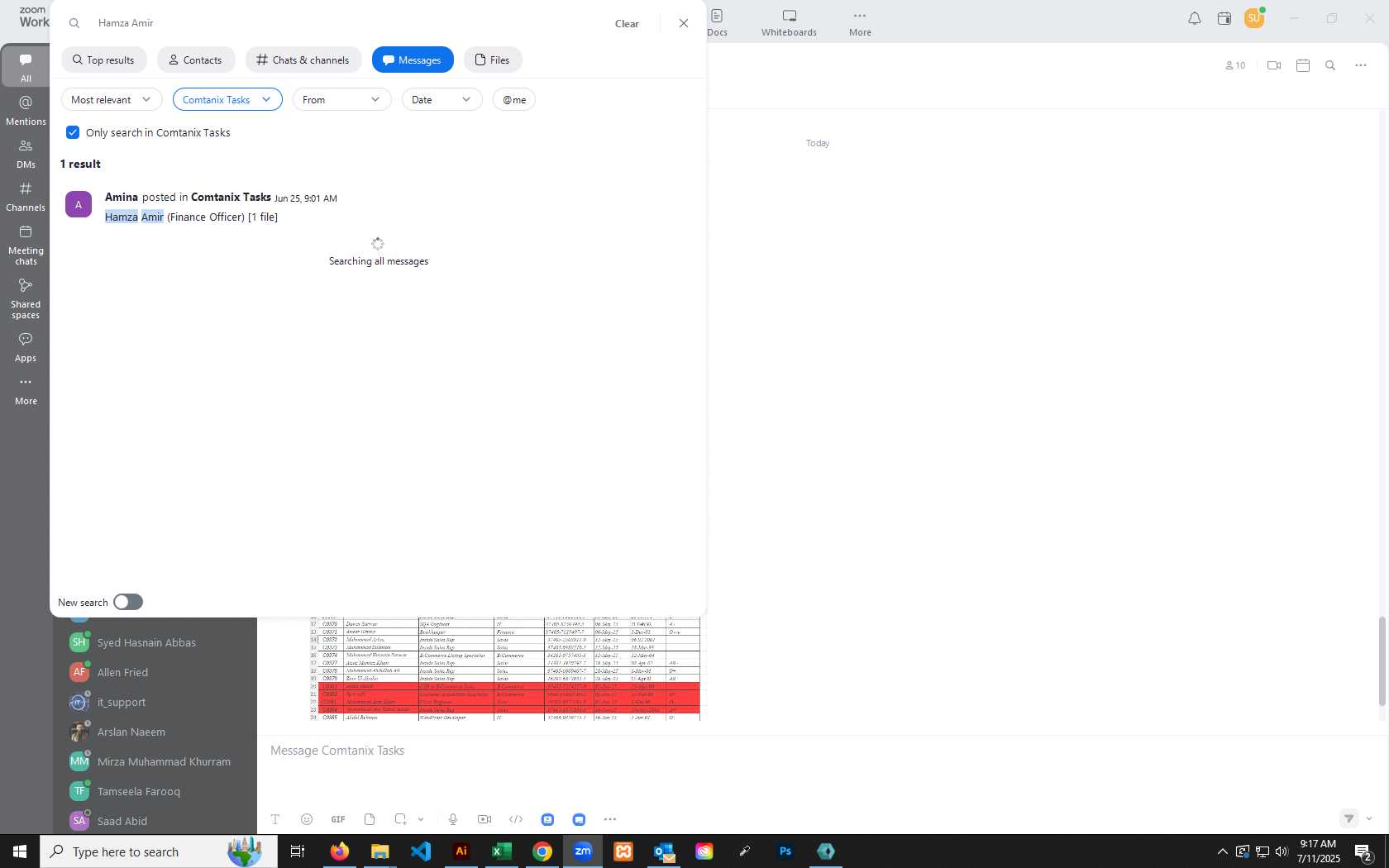Image resolution: width=1389 pixels, height=868 pixels.
Task: Select the Messages search tab
Action: 413,60
